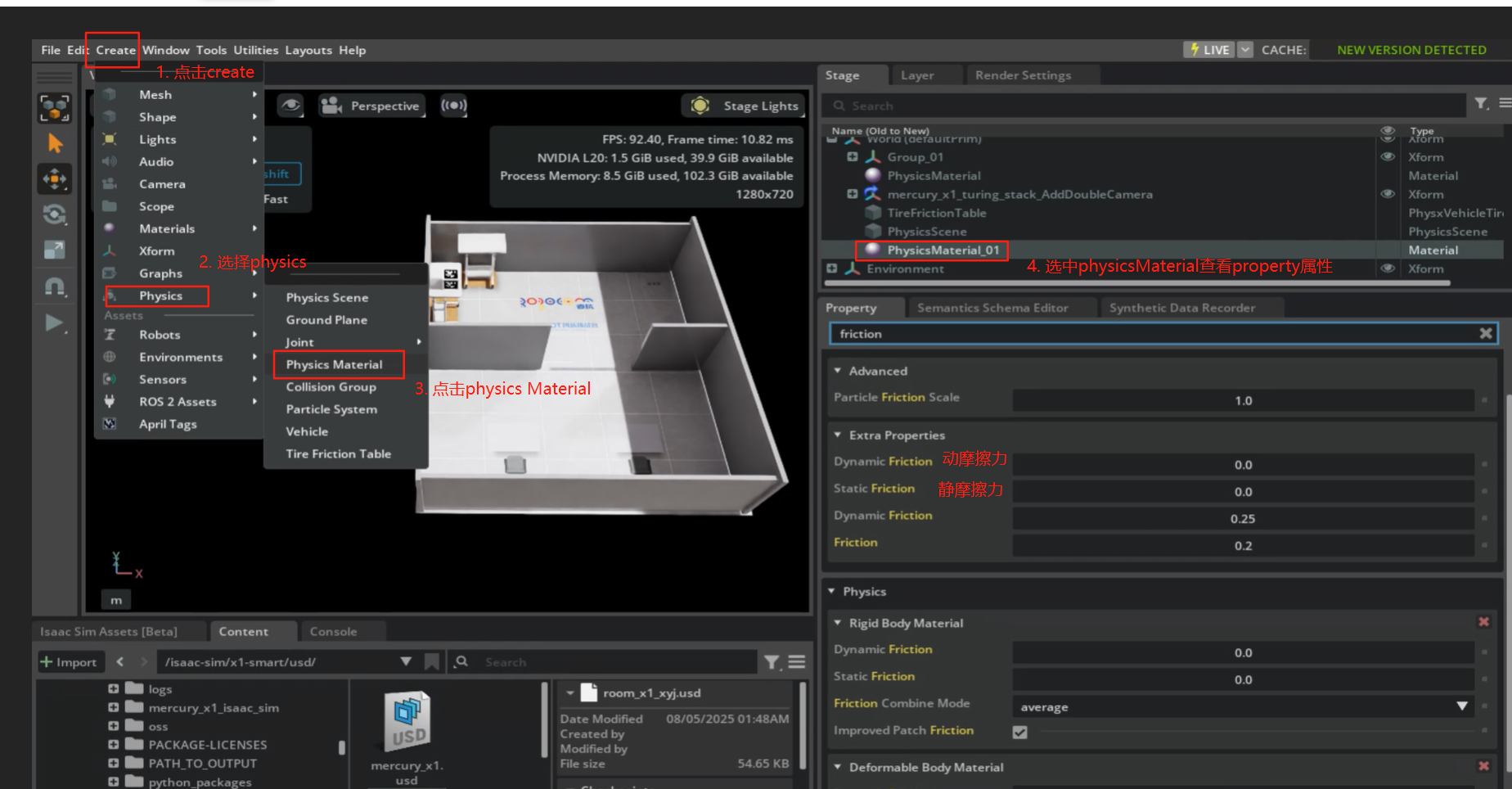Bookmark the current Content path
Viewport: 1512px width, 789px height.
click(x=432, y=661)
